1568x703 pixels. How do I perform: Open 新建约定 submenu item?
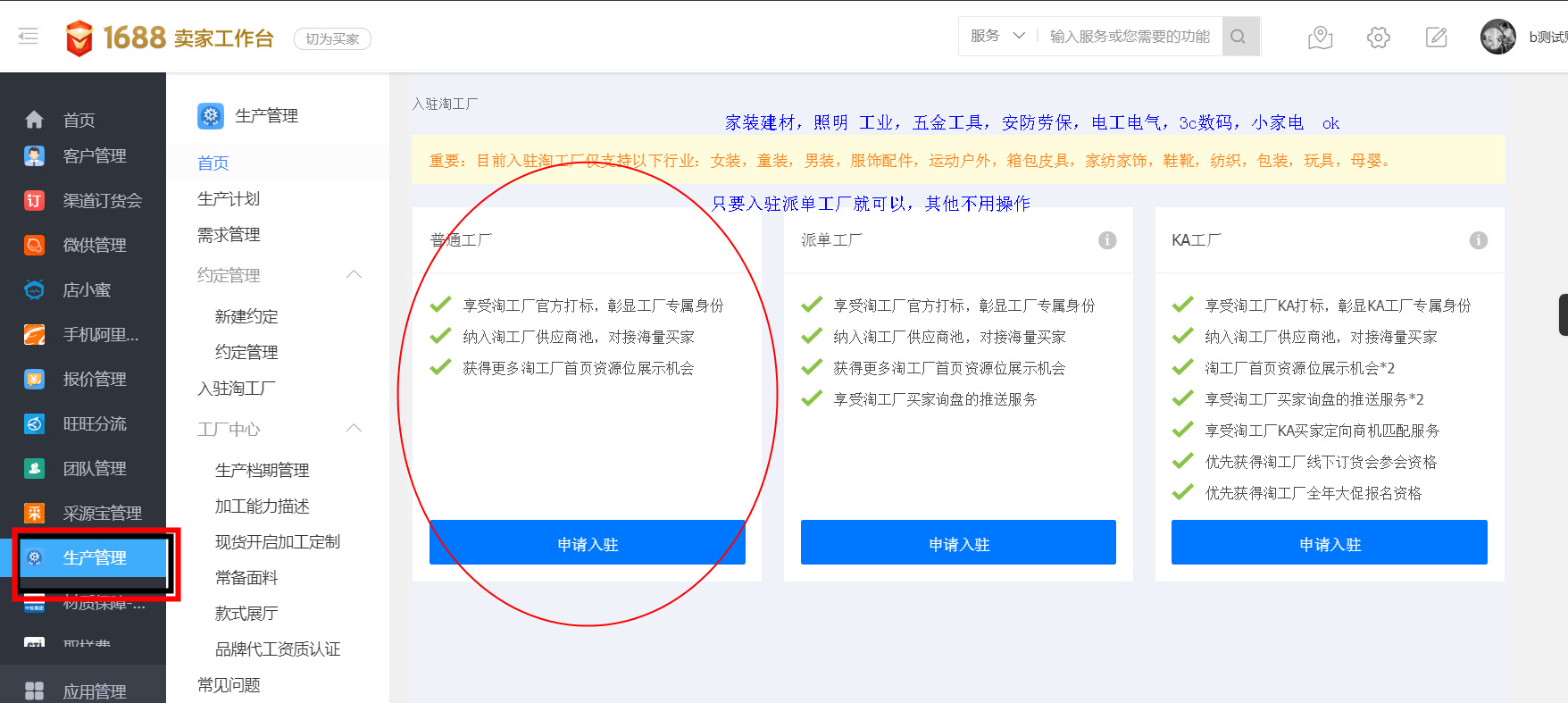(246, 316)
